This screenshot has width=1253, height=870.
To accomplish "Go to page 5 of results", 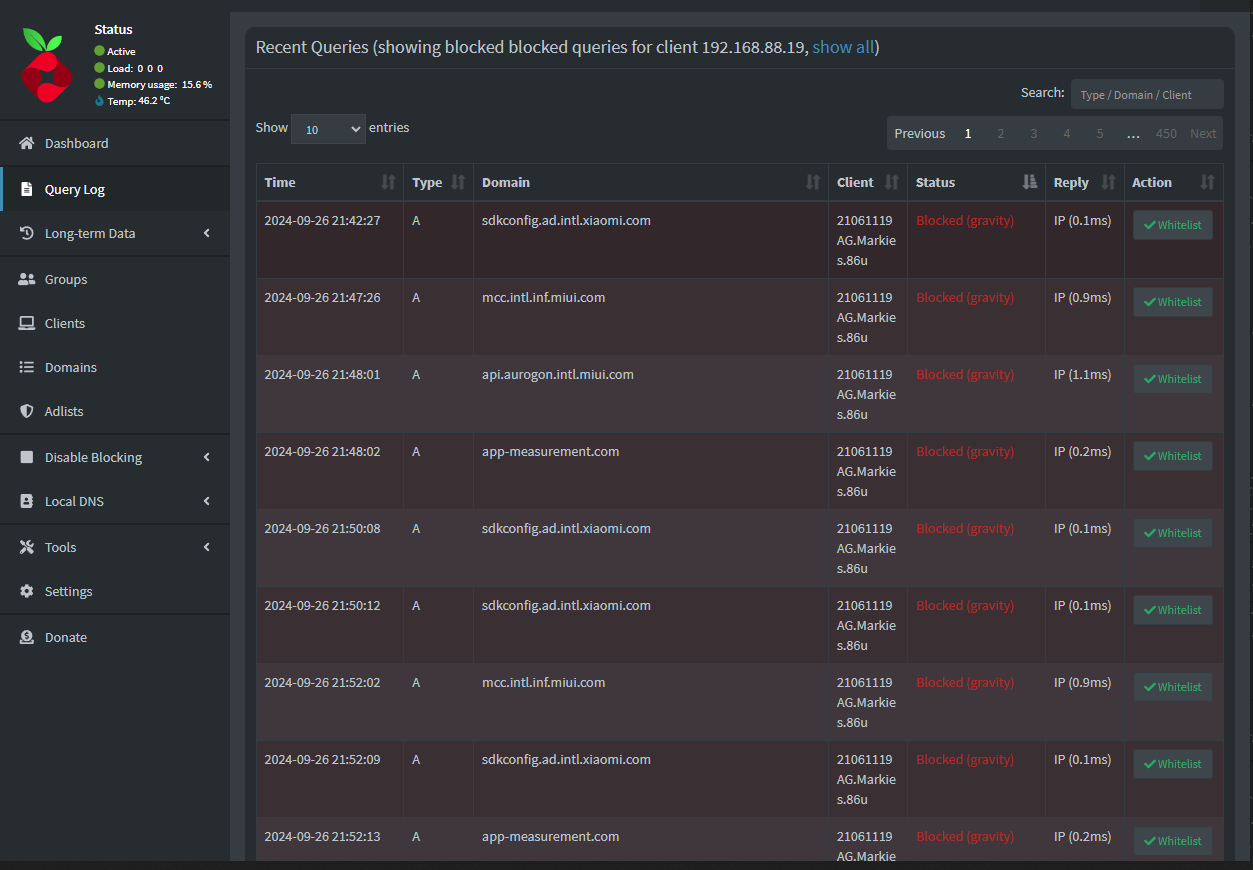I will point(1099,133).
